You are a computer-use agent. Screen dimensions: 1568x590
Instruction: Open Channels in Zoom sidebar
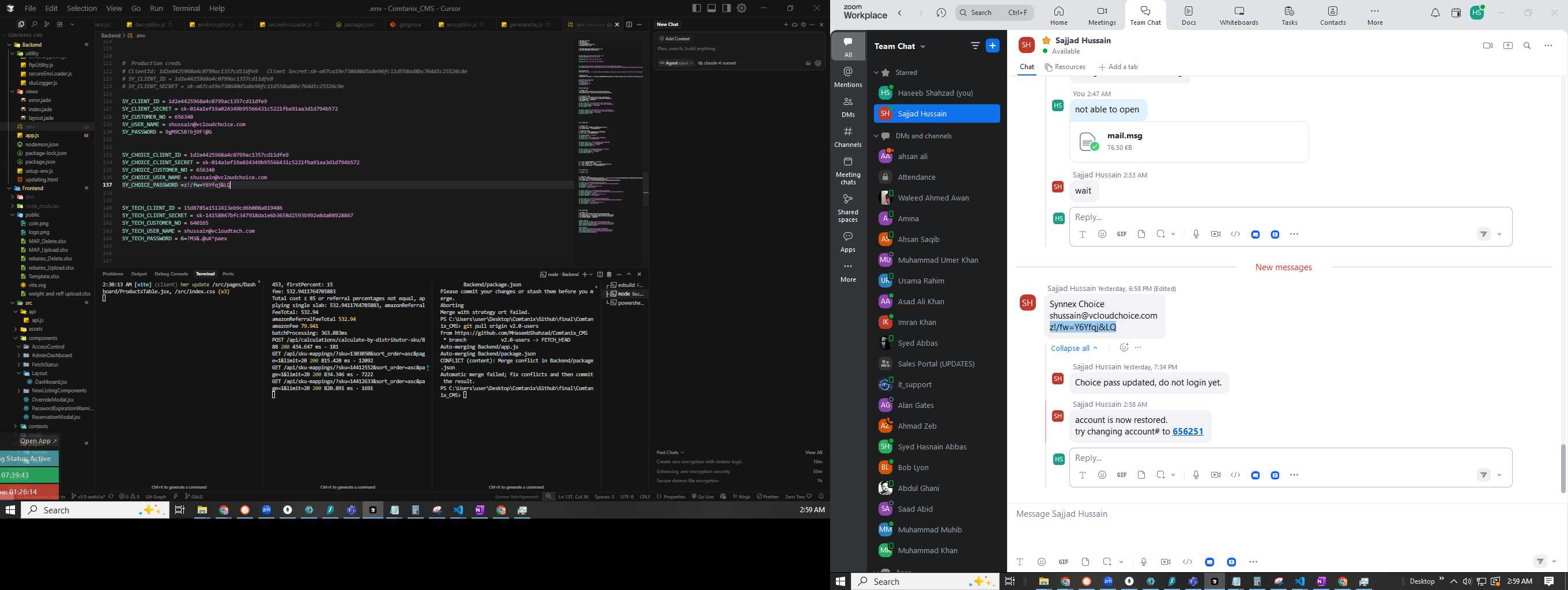848,138
